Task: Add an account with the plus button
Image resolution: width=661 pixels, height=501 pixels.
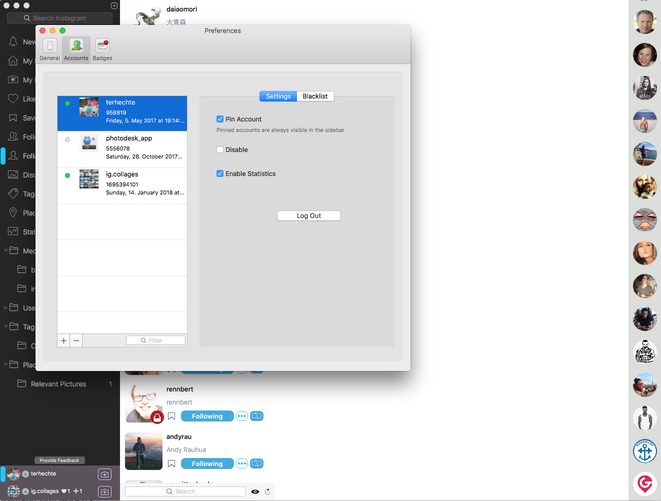Action: coord(64,340)
